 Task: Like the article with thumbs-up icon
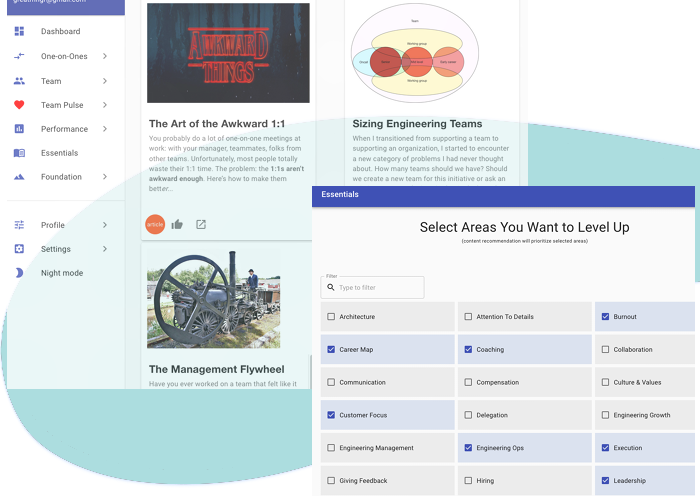click(x=177, y=224)
